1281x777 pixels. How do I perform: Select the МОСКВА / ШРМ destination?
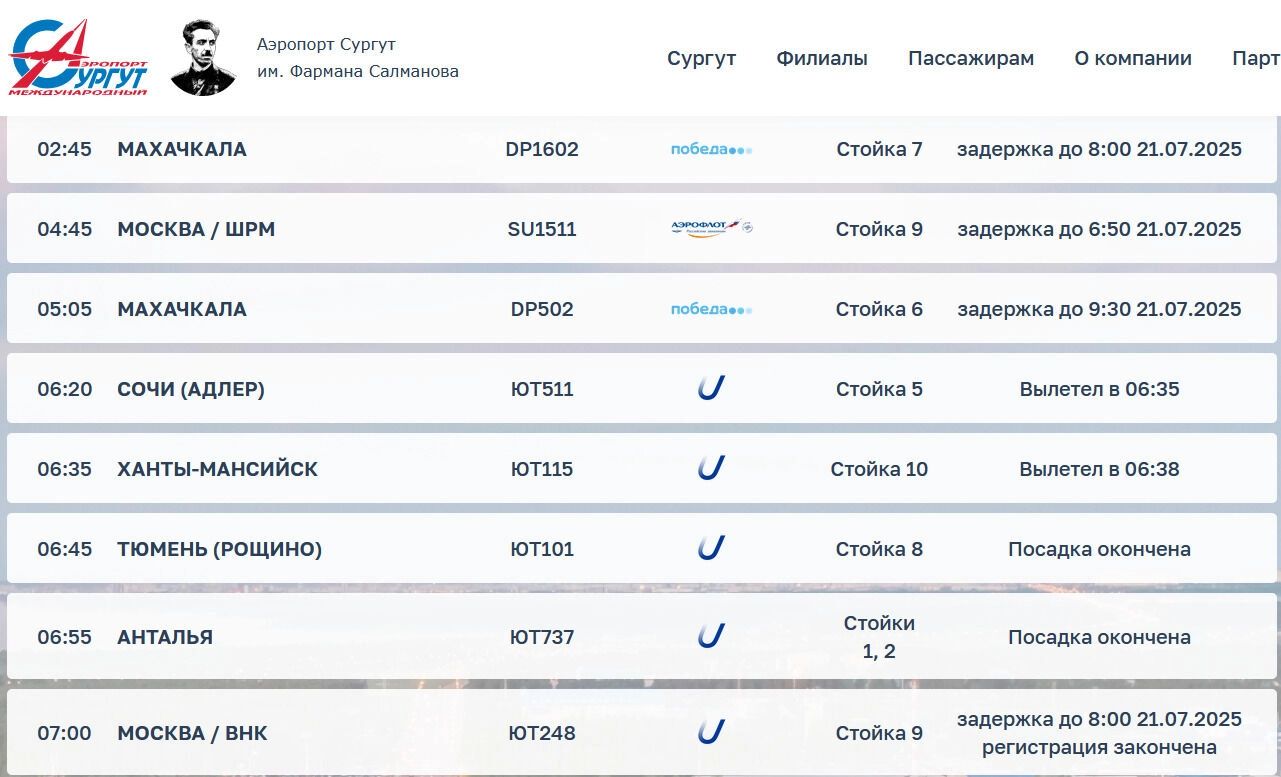tap(196, 229)
